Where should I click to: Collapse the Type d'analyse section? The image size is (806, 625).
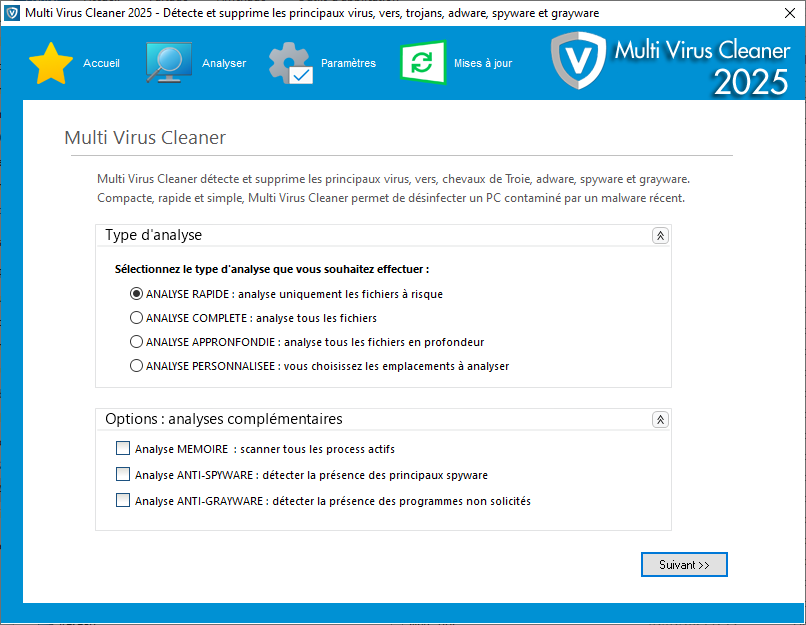click(660, 236)
